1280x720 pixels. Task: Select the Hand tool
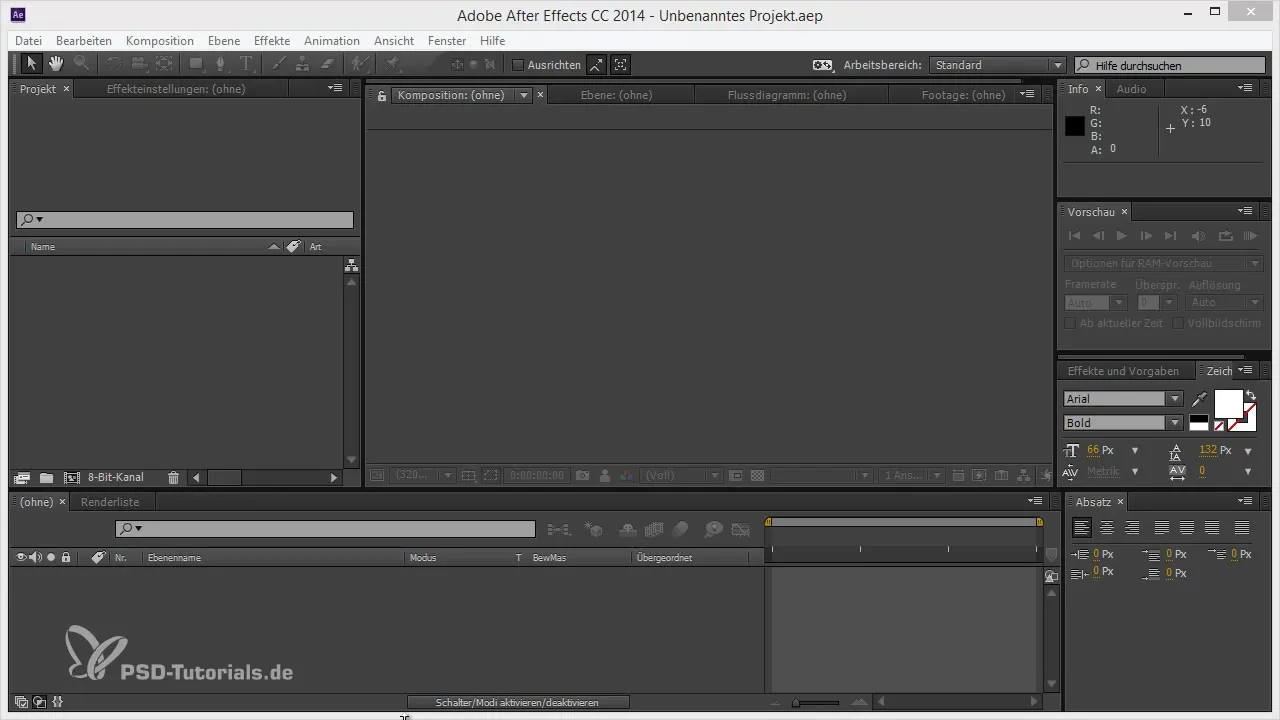pyautogui.click(x=56, y=64)
